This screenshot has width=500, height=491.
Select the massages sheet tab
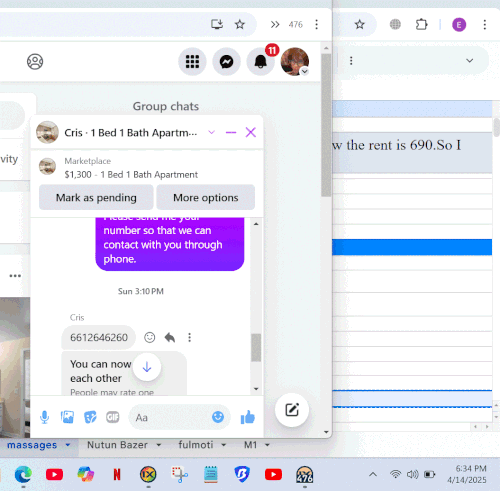[x=32, y=445]
